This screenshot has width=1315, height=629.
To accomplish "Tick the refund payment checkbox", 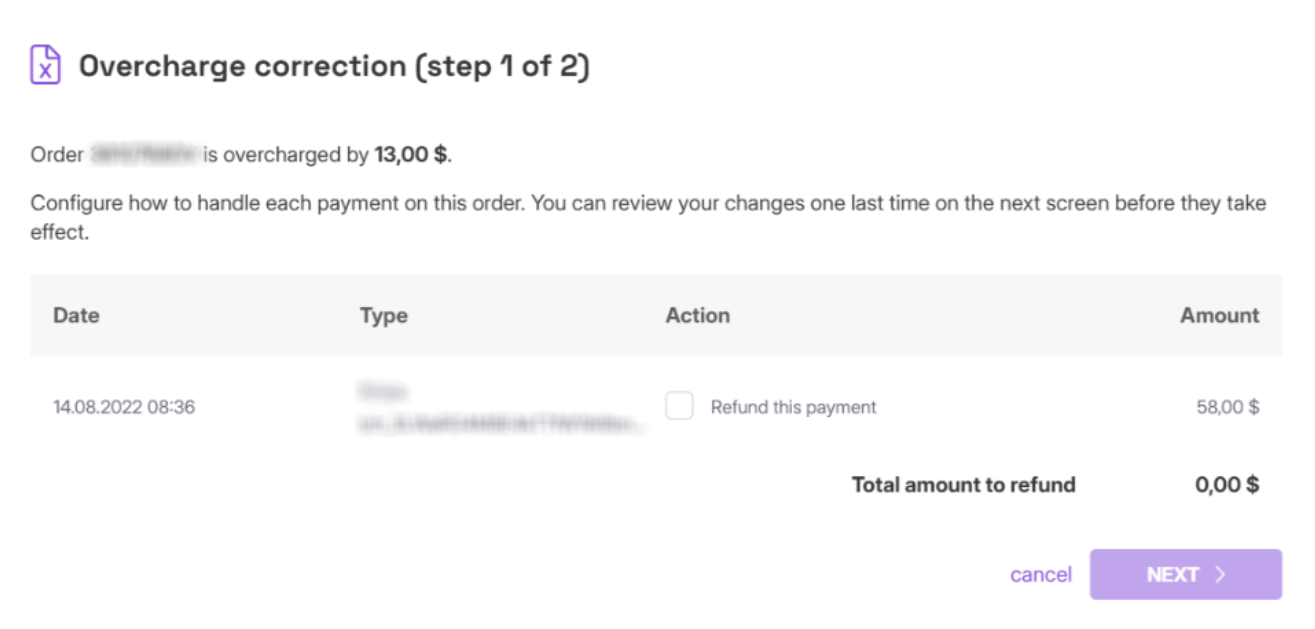I will point(680,406).
